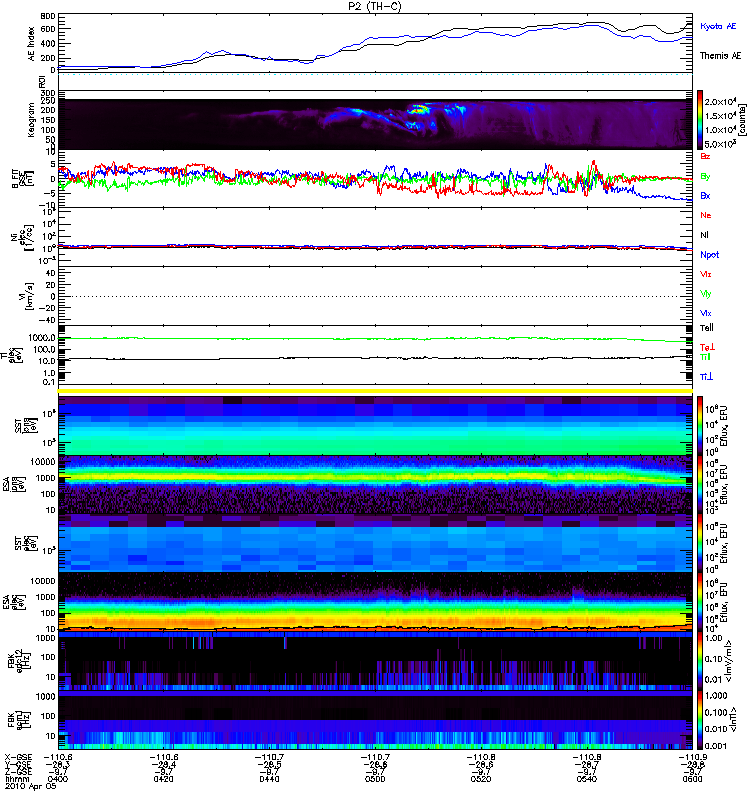Select the black Ni density legend label
750x800 pixels.
coord(705,235)
